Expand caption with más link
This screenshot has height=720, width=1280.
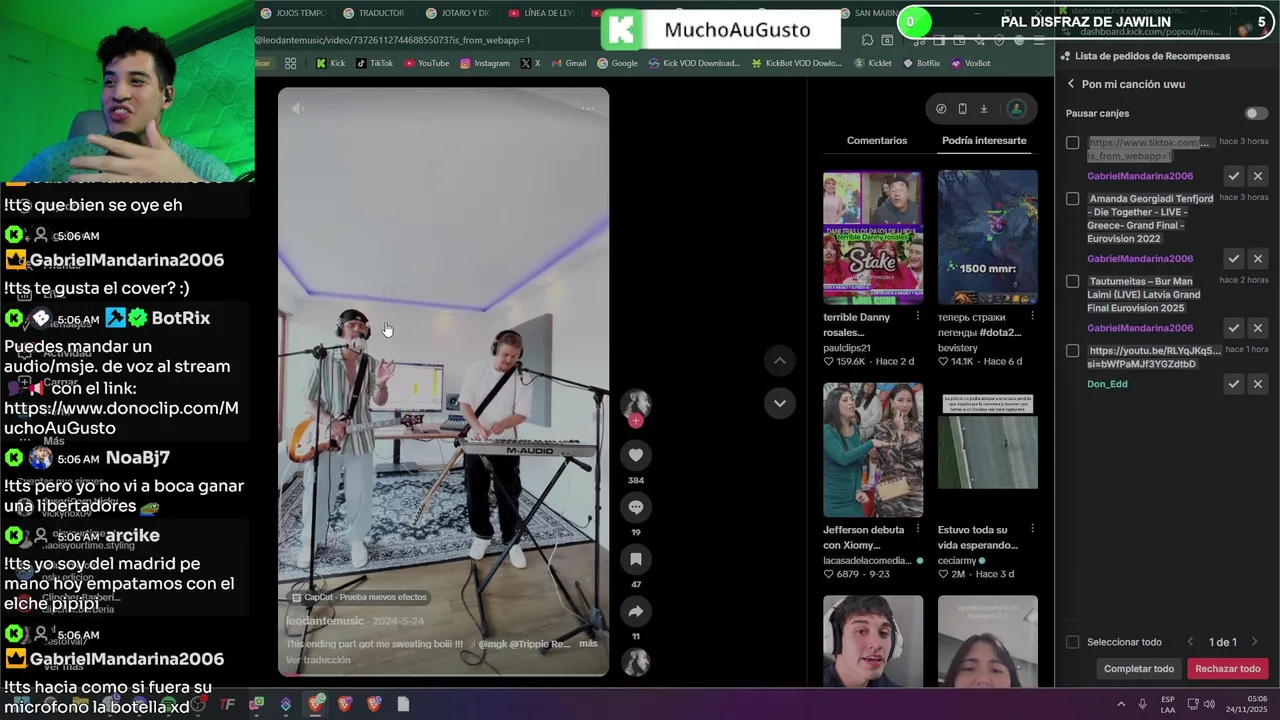pos(588,643)
